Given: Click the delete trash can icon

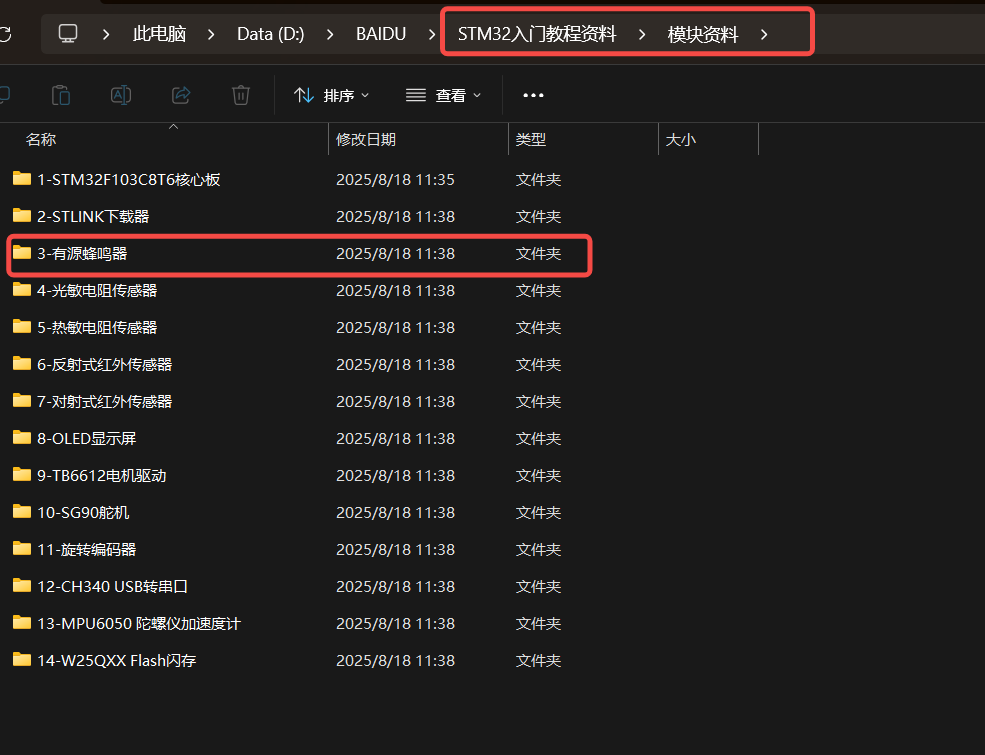Looking at the screenshot, I should coord(241,95).
